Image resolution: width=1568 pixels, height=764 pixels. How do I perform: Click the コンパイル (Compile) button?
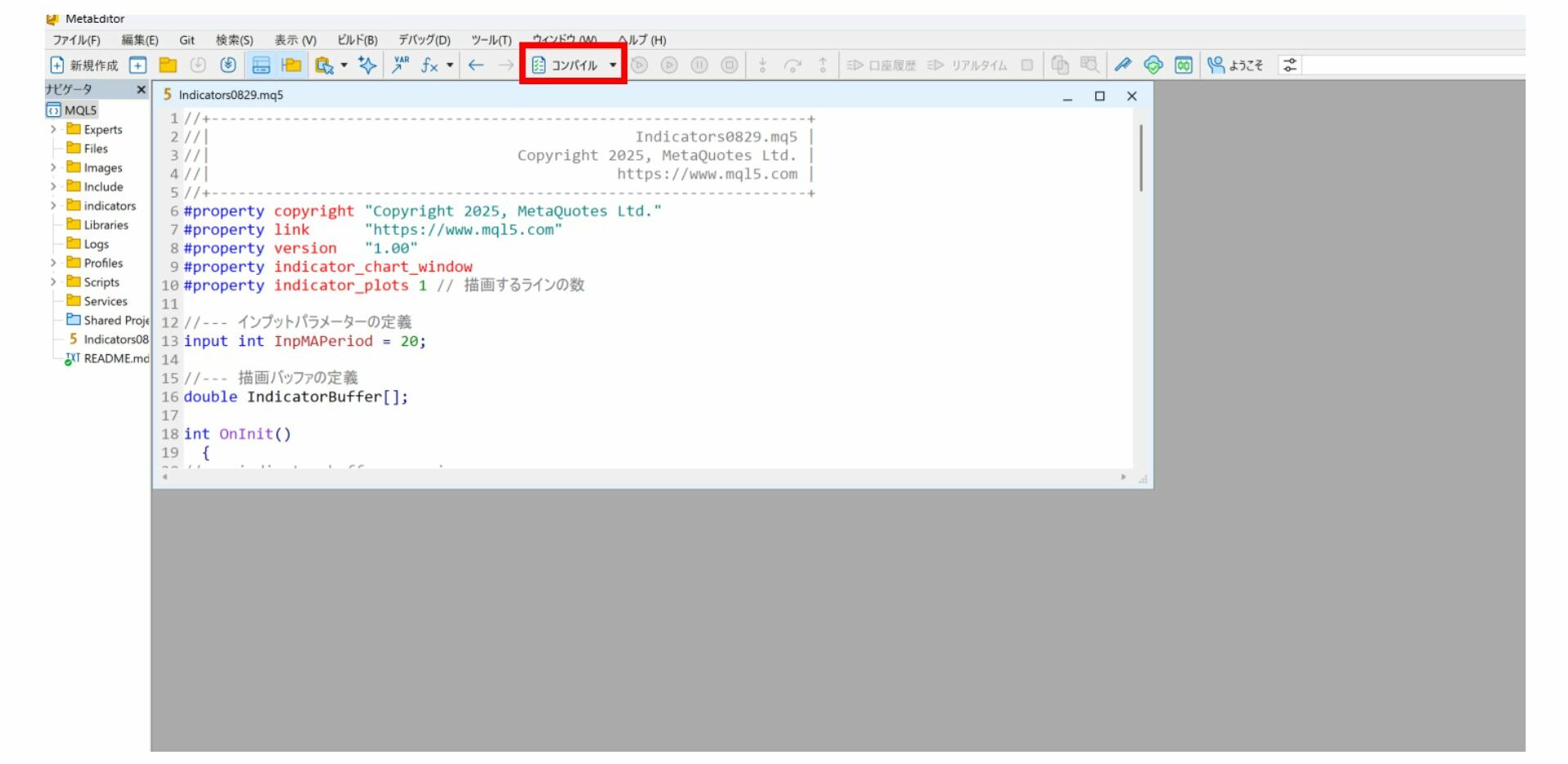565,65
